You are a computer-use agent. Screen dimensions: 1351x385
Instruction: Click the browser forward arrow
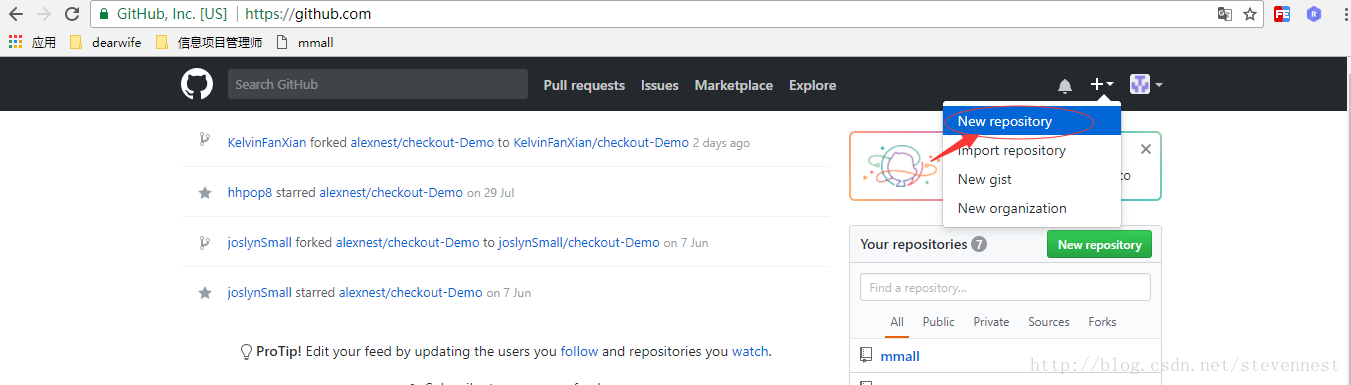(x=43, y=14)
